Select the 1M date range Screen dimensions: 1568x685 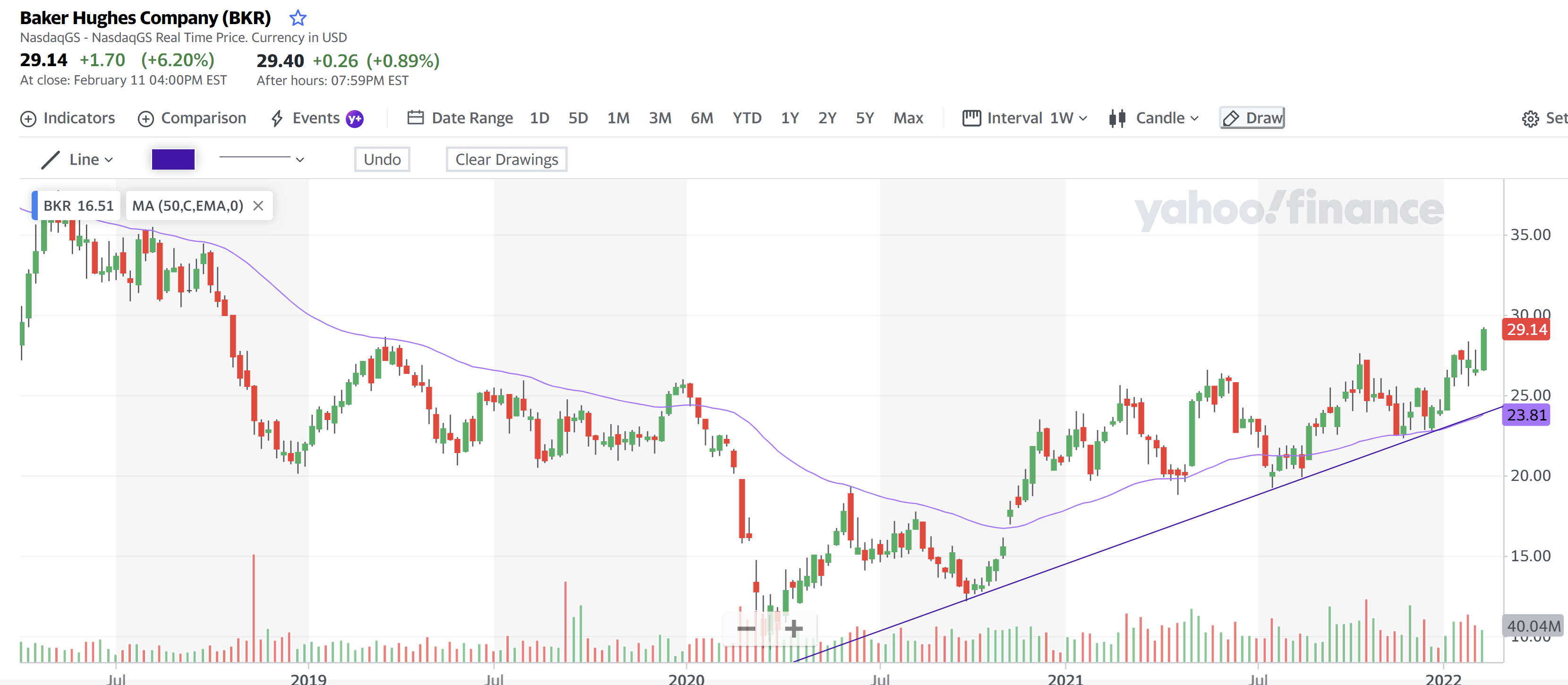[x=618, y=118]
